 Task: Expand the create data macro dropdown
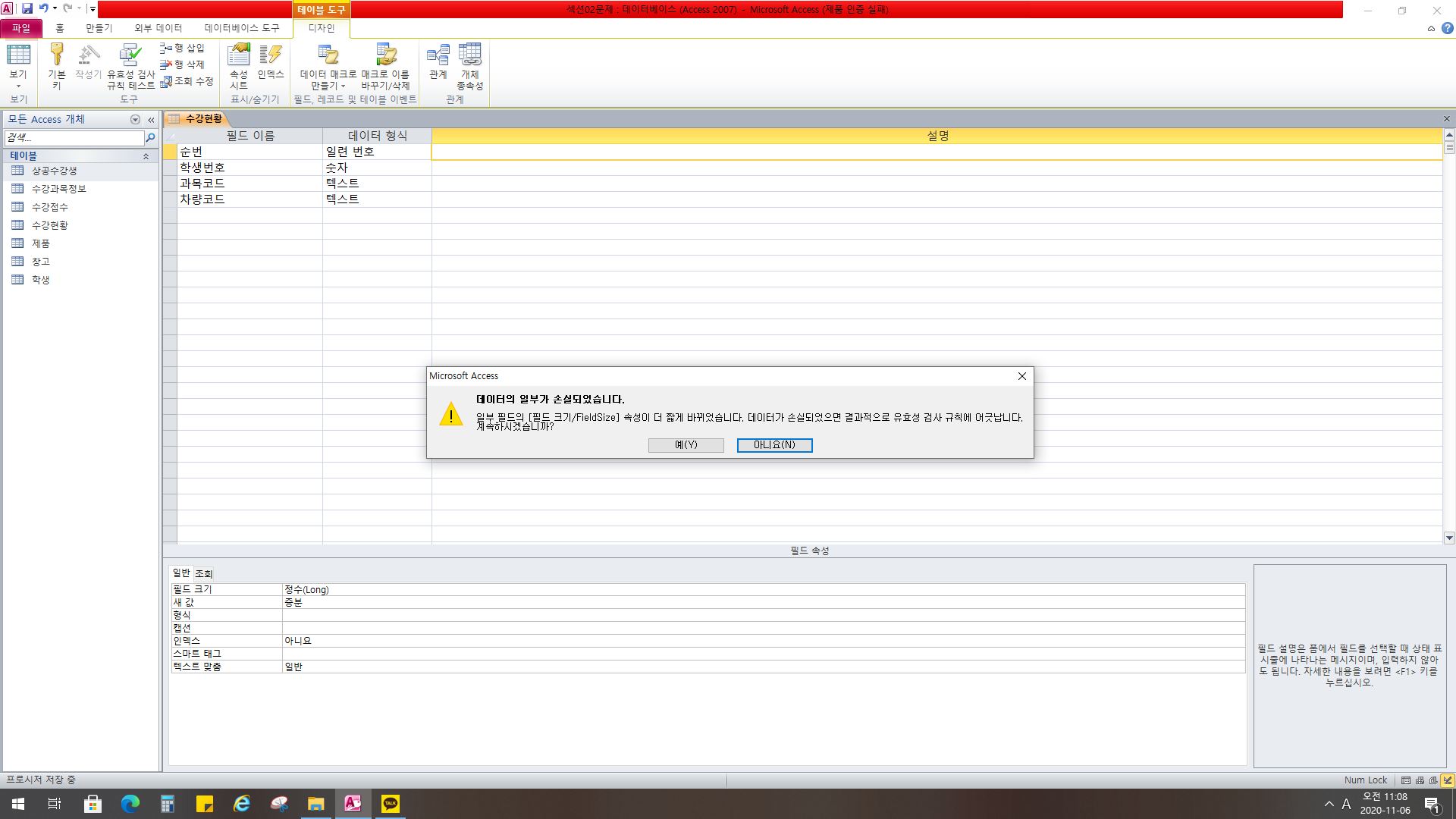[x=328, y=80]
